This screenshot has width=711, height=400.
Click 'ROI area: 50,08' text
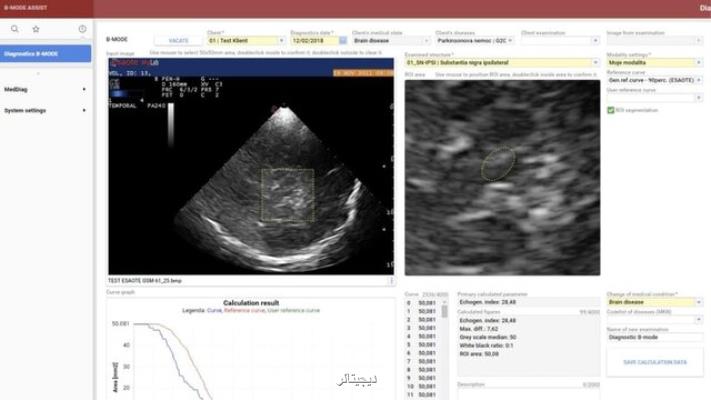479,353
